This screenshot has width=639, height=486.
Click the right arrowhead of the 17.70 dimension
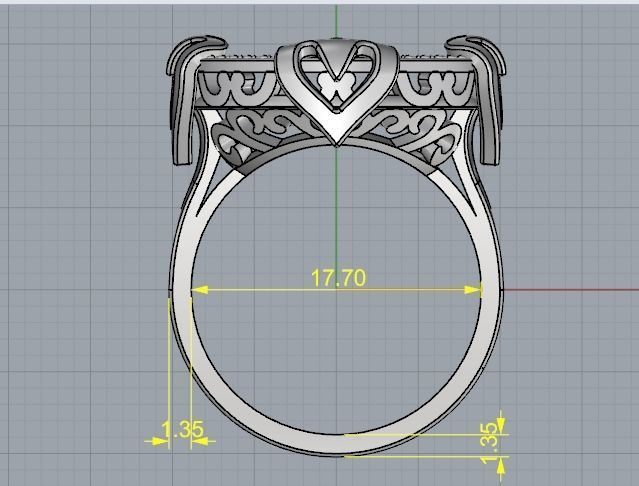point(473,290)
